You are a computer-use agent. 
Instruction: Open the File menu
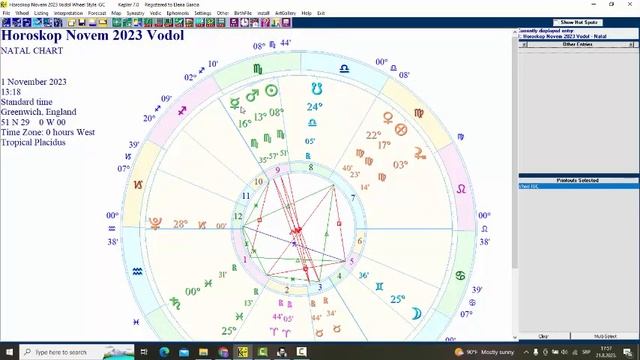(x=6, y=13)
